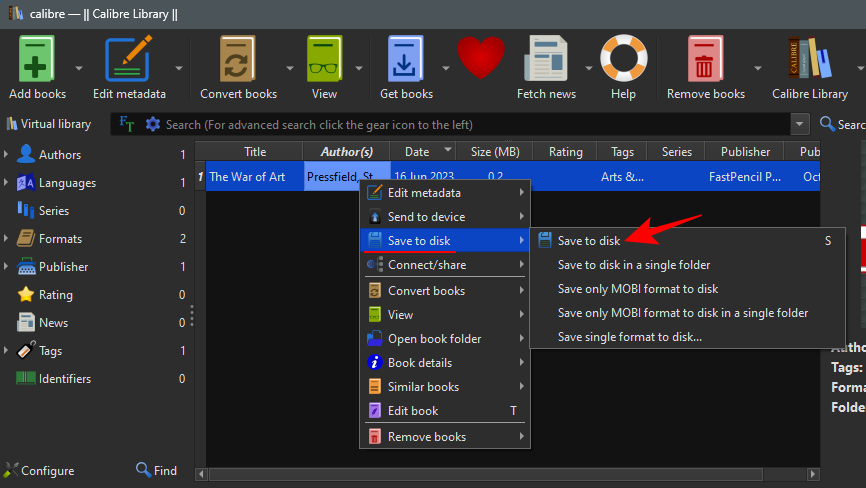The width and height of the screenshot is (866, 488).
Task: Expand the Formats category in sidebar
Action: tap(6, 239)
